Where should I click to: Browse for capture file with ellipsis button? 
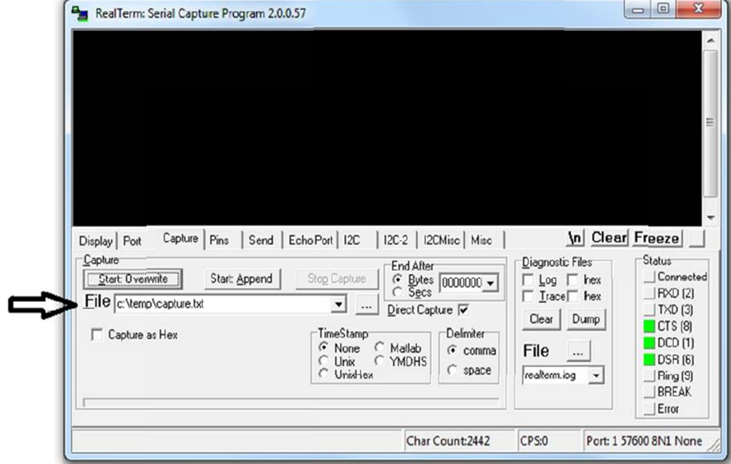pyautogui.click(x=366, y=303)
